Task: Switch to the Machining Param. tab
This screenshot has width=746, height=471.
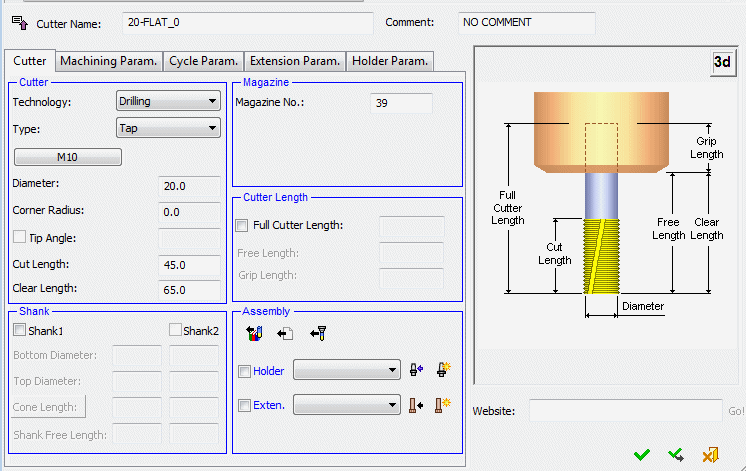Action: coord(109,61)
